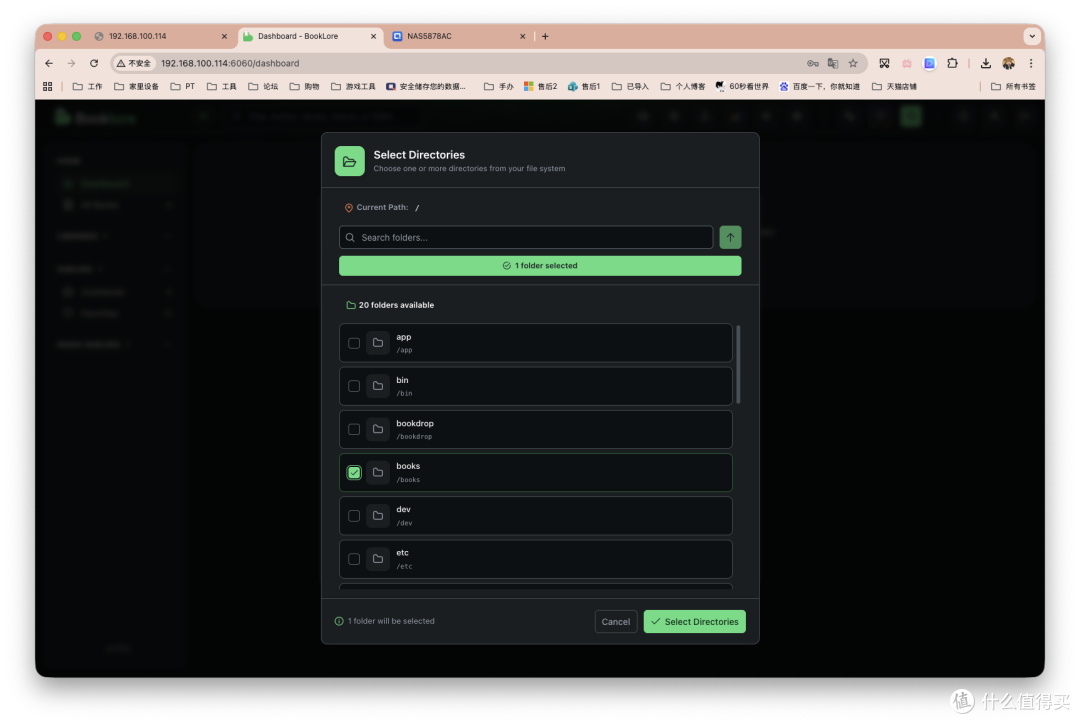Go back in browser history
The width and height of the screenshot is (1080, 724).
pos(49,63)
